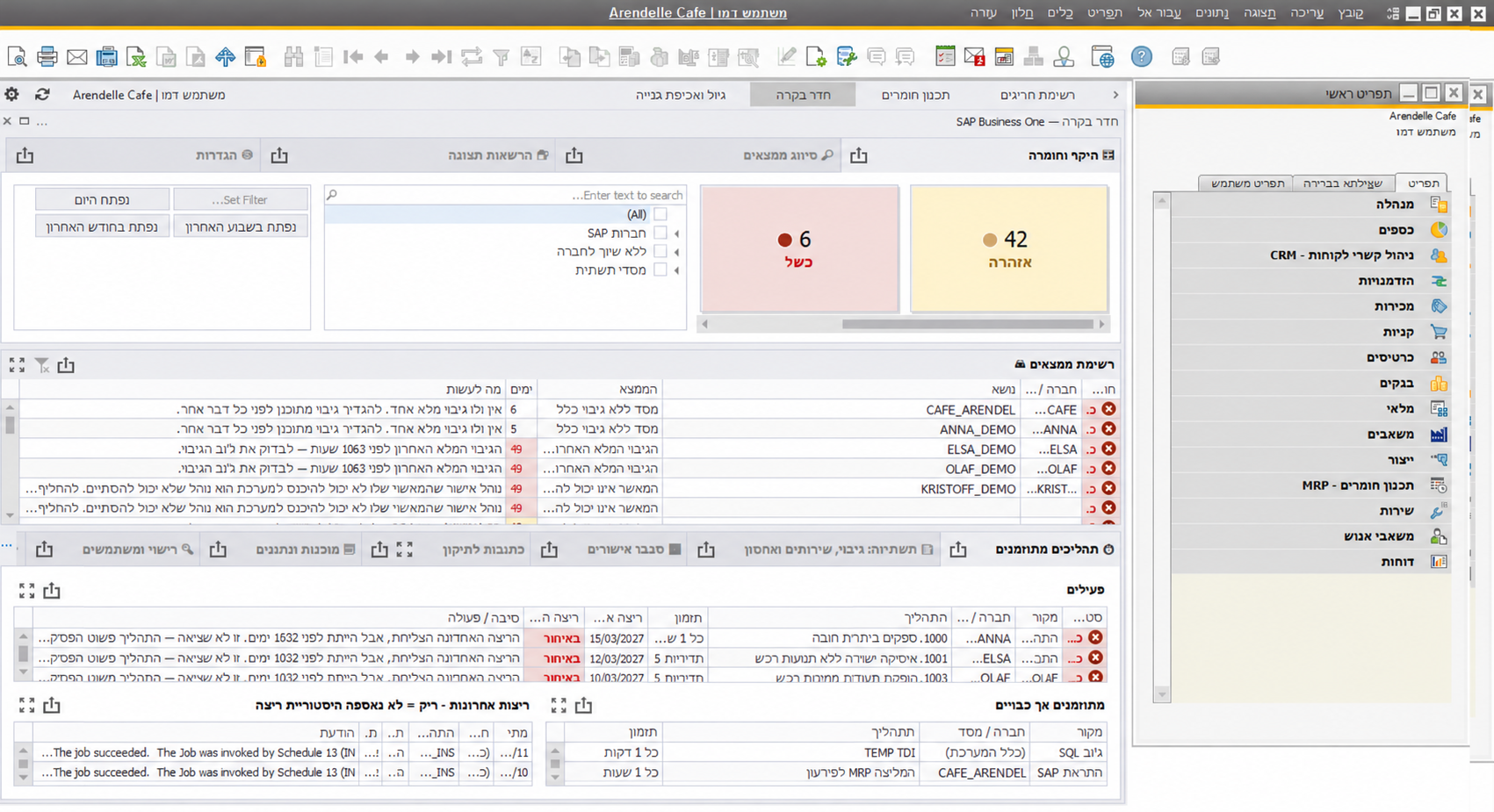Export to Excel toolbar icon
Screen dimensions: 1494x812
136,57
